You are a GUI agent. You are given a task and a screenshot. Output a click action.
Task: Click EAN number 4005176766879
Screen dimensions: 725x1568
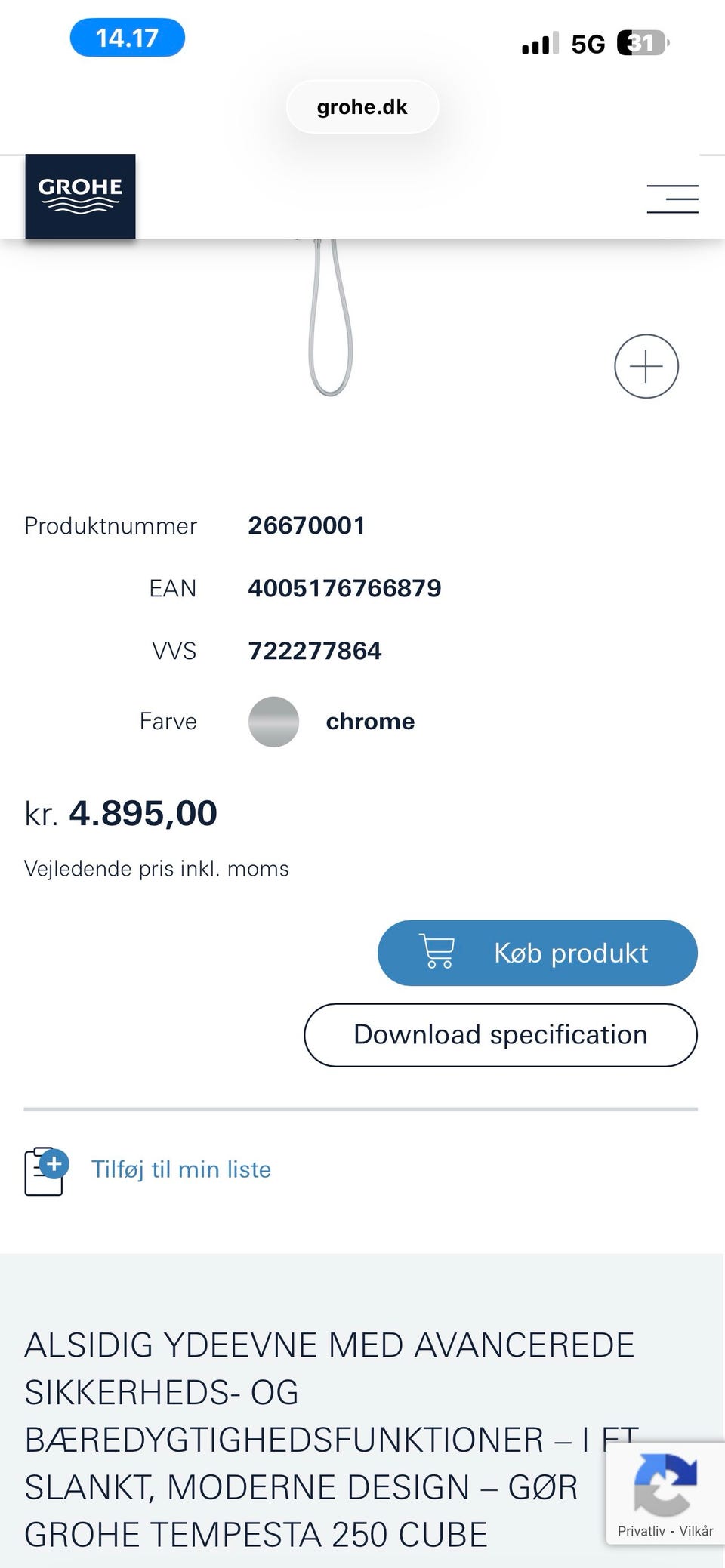click(344, 588)
